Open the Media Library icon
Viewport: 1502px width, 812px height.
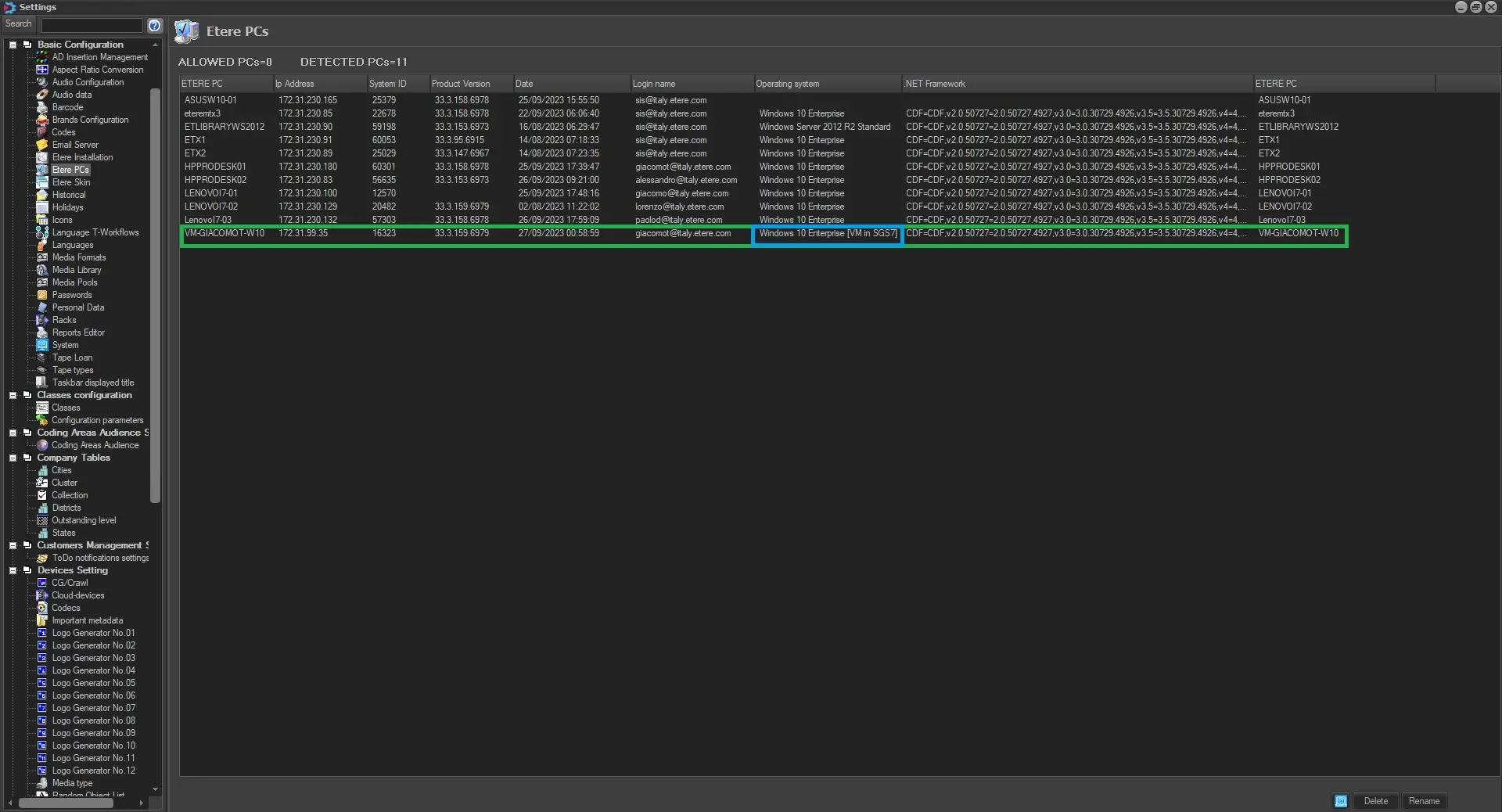tap(42, 270)
